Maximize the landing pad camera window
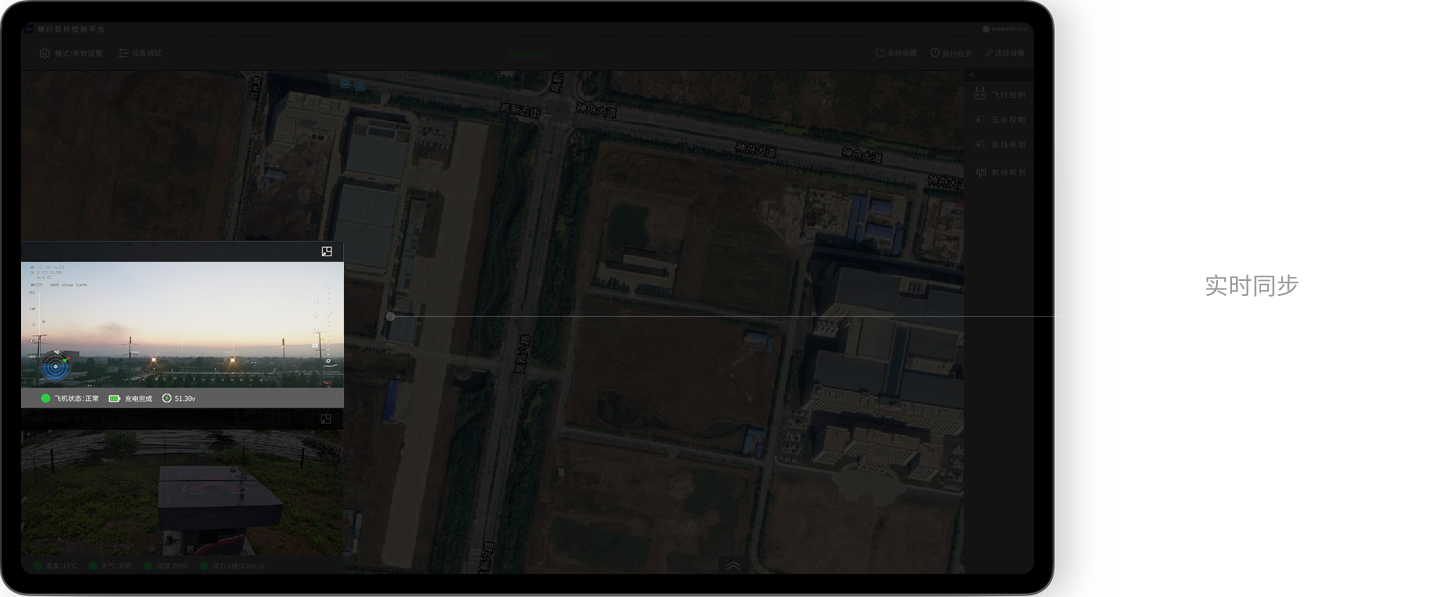This screenshot has width=1439, height=597. pos(326,419)
